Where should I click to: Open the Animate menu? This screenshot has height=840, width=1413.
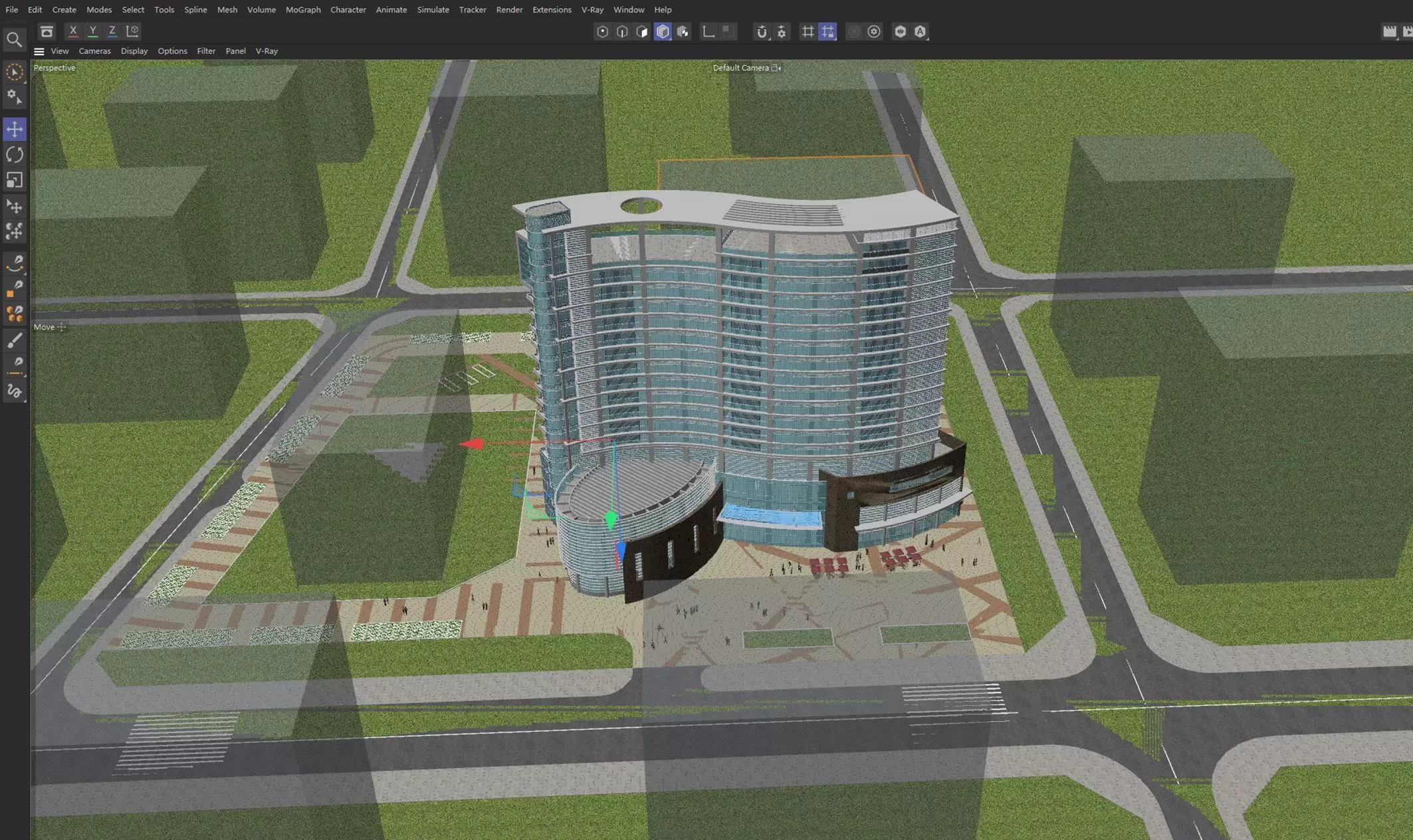391,9
